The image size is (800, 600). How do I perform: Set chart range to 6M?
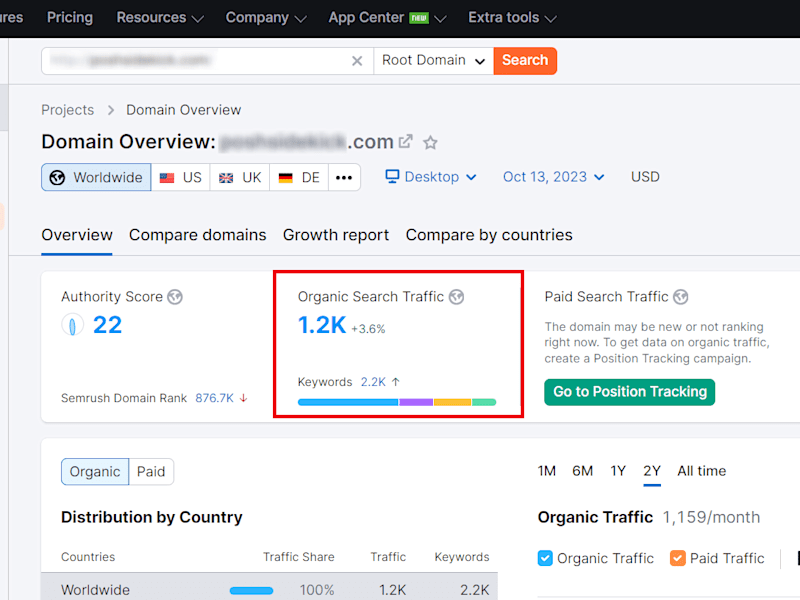(582, 471)
